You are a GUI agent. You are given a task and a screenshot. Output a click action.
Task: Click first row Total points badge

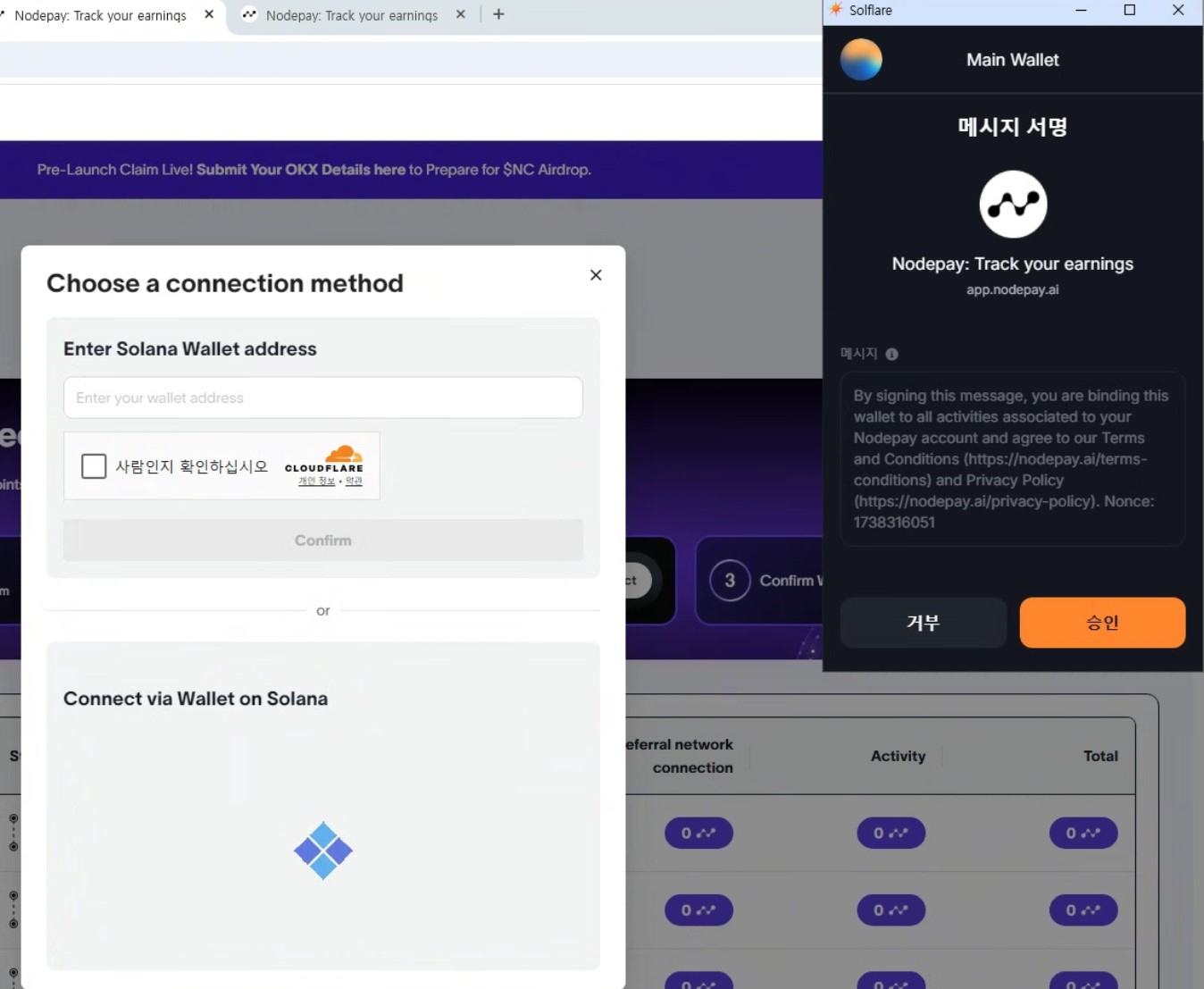pos(1083,833)
